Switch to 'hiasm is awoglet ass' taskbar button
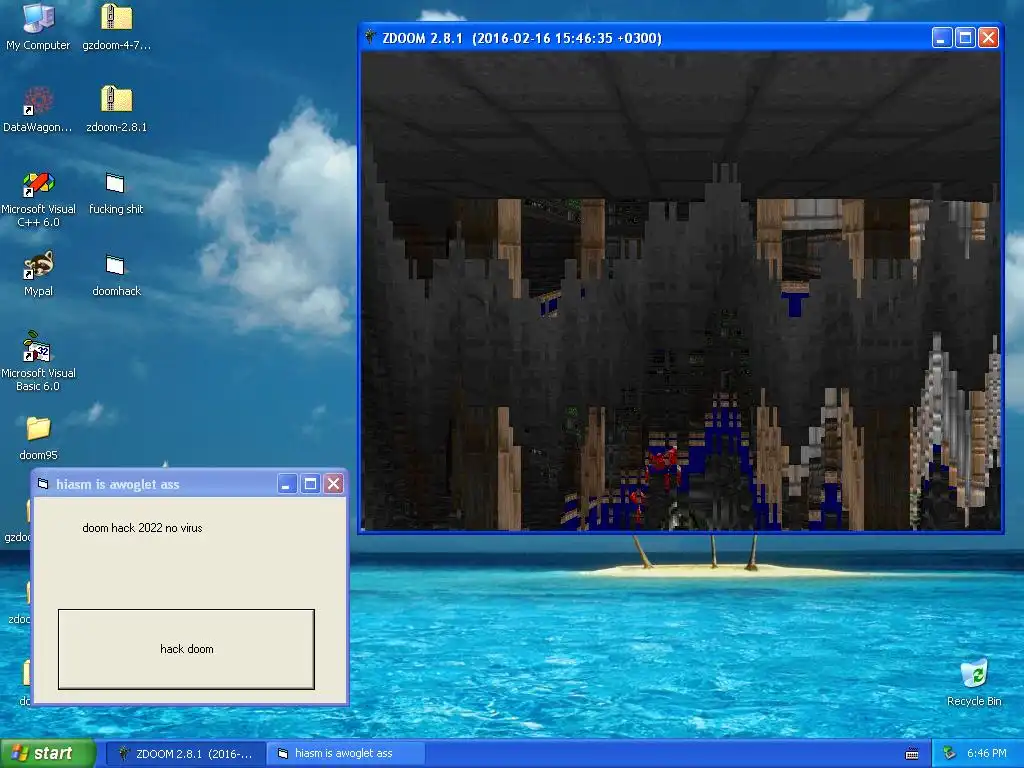This screenshot has width=1024, height=768. point(346,754)
